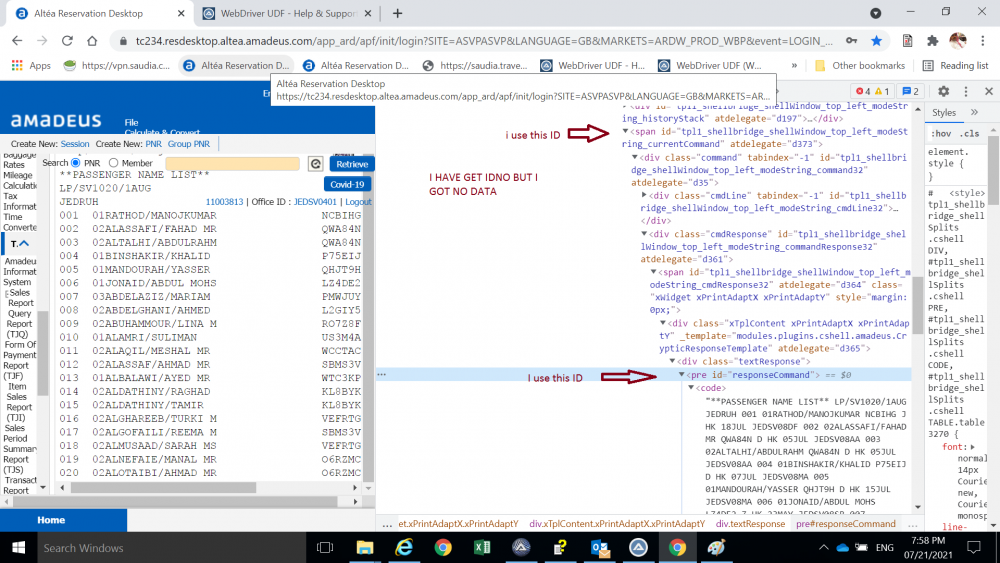Close the Altéa Reservation Desktop tab
Image resolution: width=1000 pixels, height=563 pixels.
(181, 13)
